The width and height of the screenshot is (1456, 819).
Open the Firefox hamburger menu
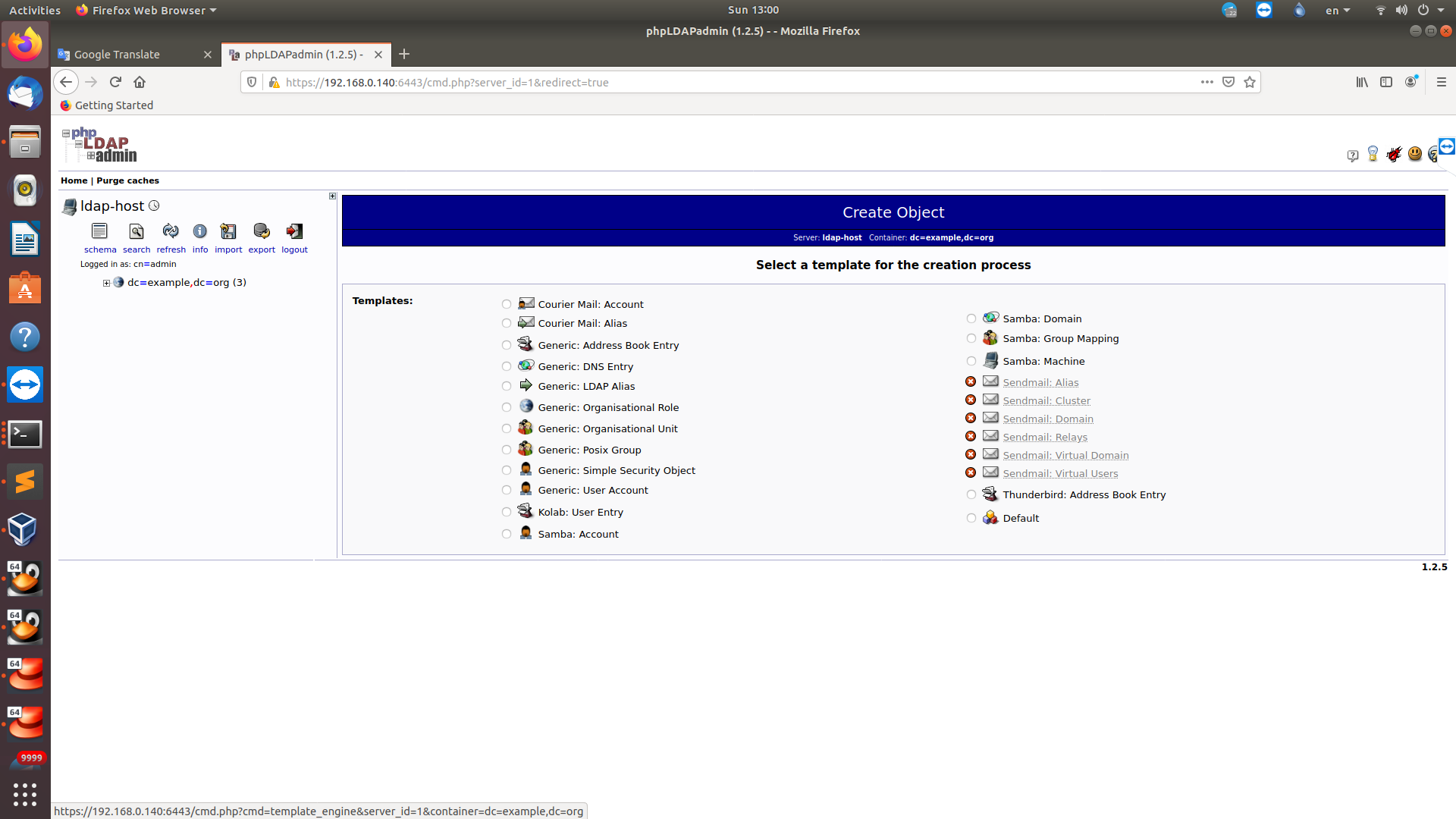click(1441, 82)
